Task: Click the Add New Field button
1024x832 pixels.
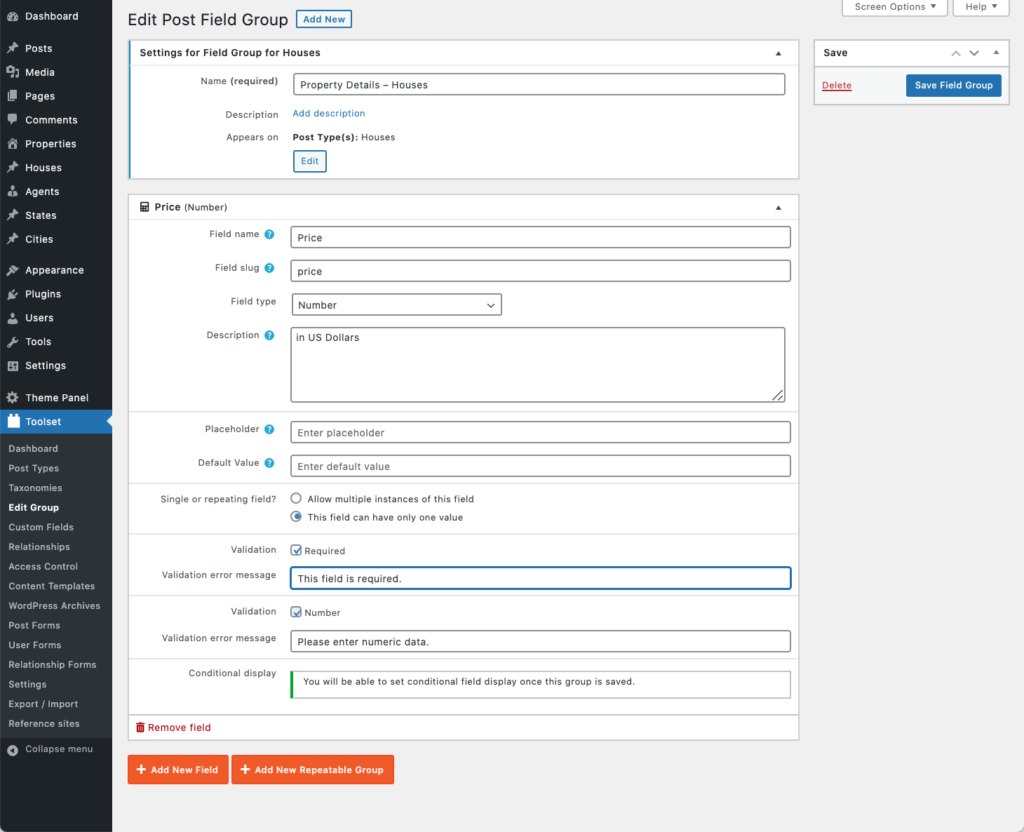Action: pos(178,769)
